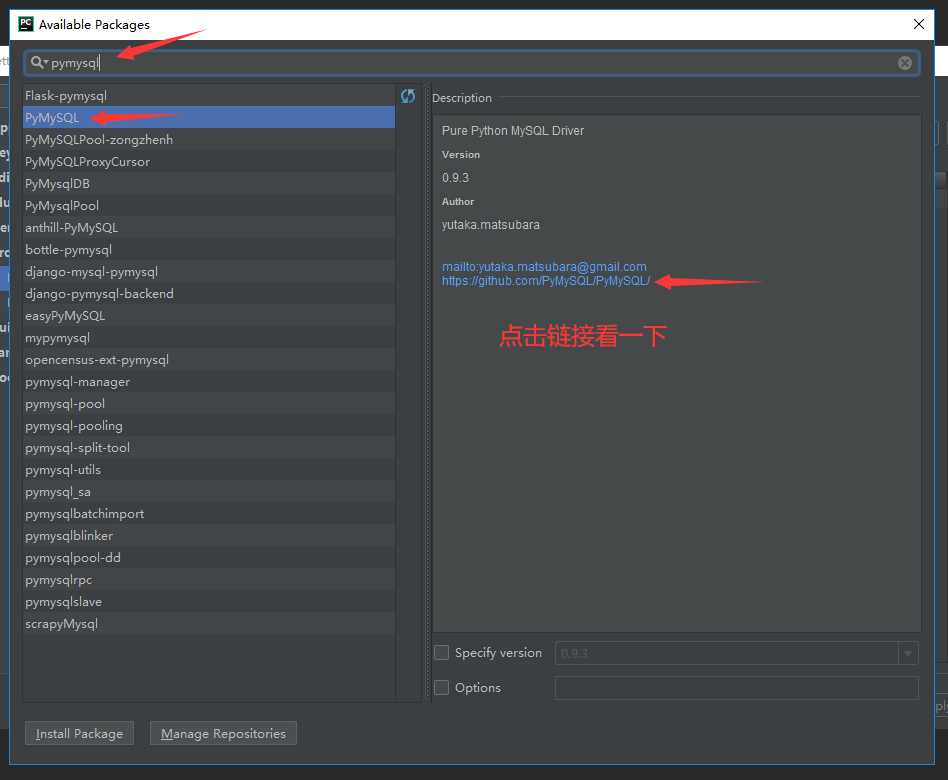Click the pymysql search input field

point(472,63)
